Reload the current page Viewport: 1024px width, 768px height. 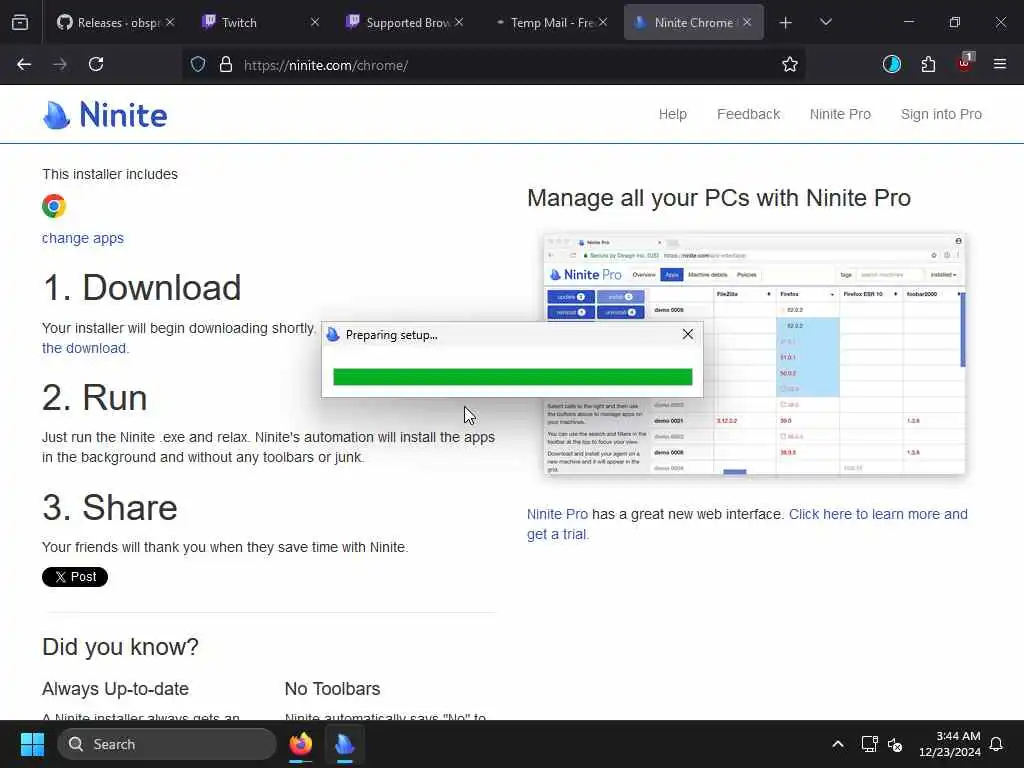(x=96, y=64)
